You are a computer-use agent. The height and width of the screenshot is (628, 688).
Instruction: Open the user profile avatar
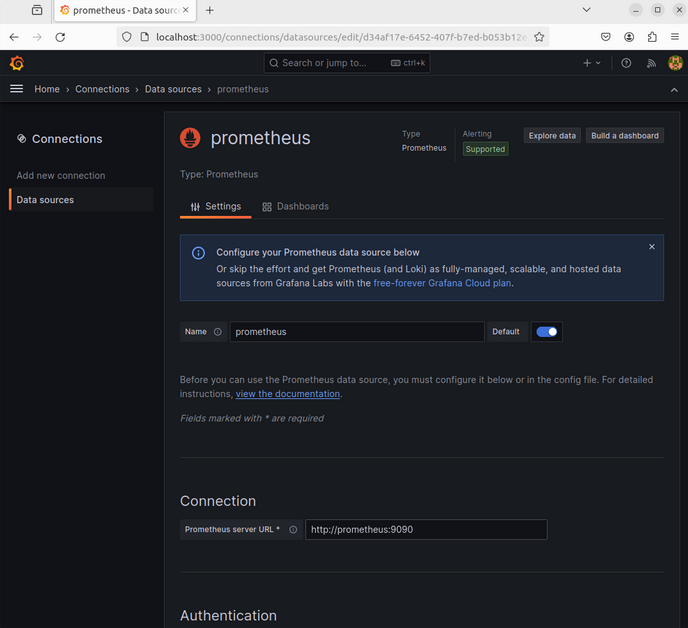(675, 63)
